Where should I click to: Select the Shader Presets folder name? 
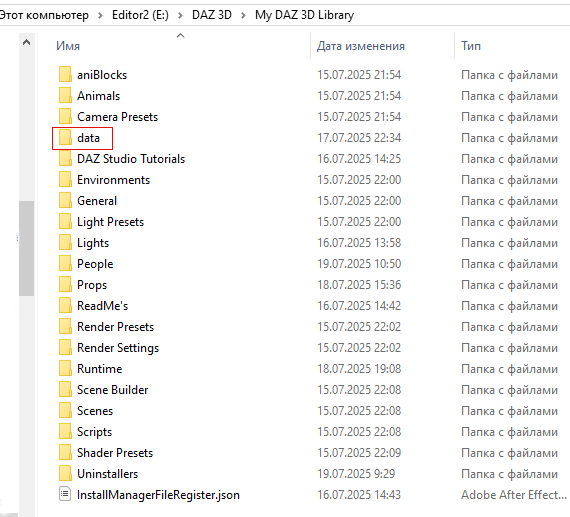pyautogui.click(x=115, y=453)
